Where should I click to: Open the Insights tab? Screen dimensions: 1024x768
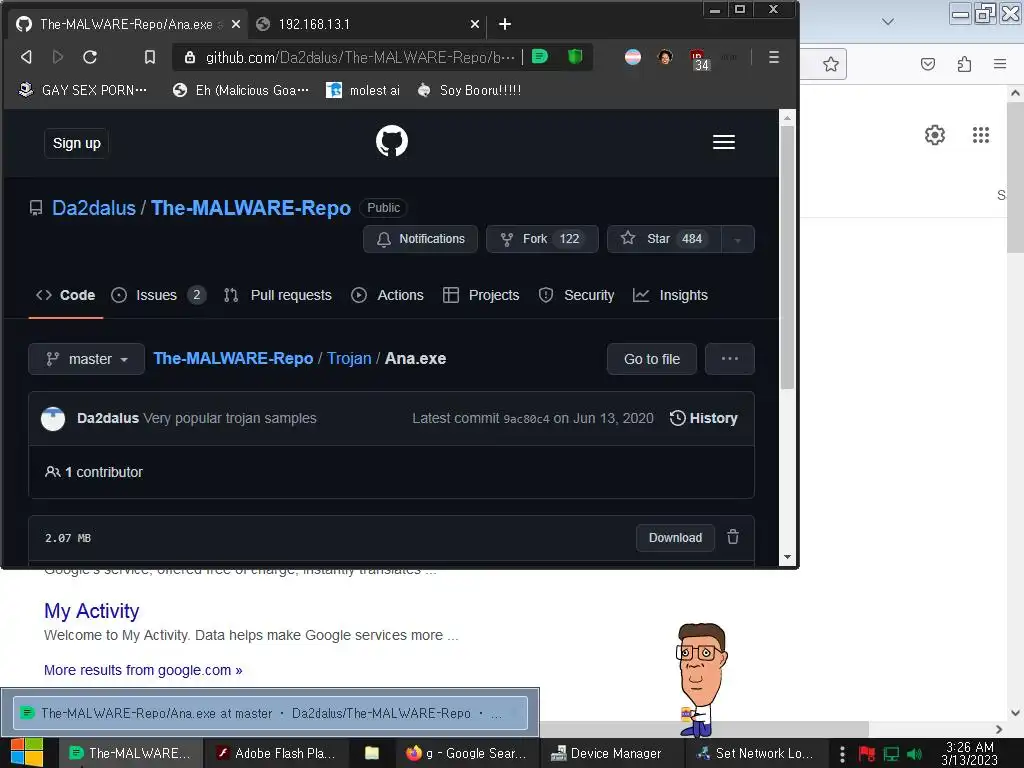point(671,295)
